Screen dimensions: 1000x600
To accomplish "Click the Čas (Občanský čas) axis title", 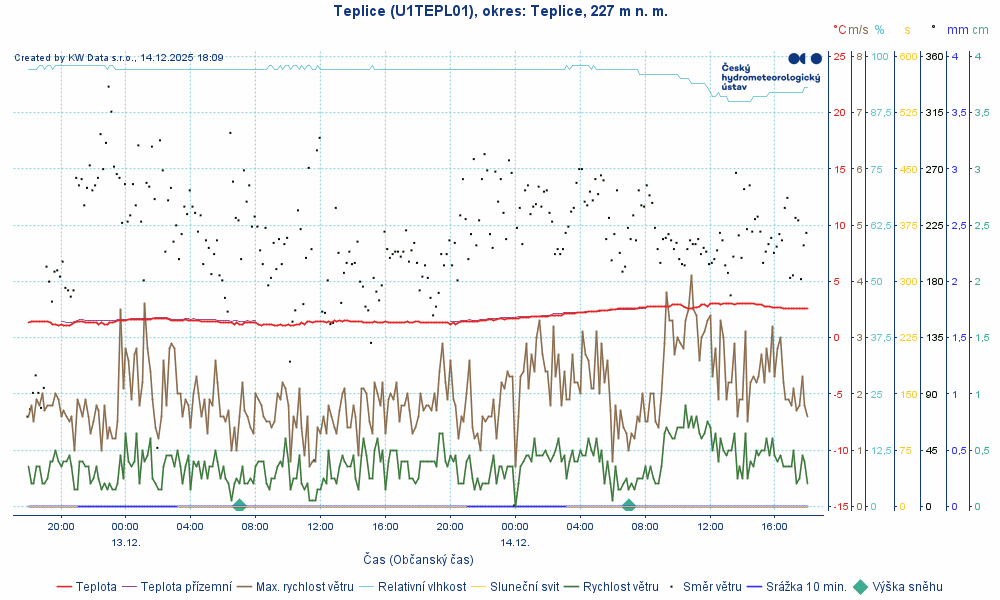I will [418, 560].
